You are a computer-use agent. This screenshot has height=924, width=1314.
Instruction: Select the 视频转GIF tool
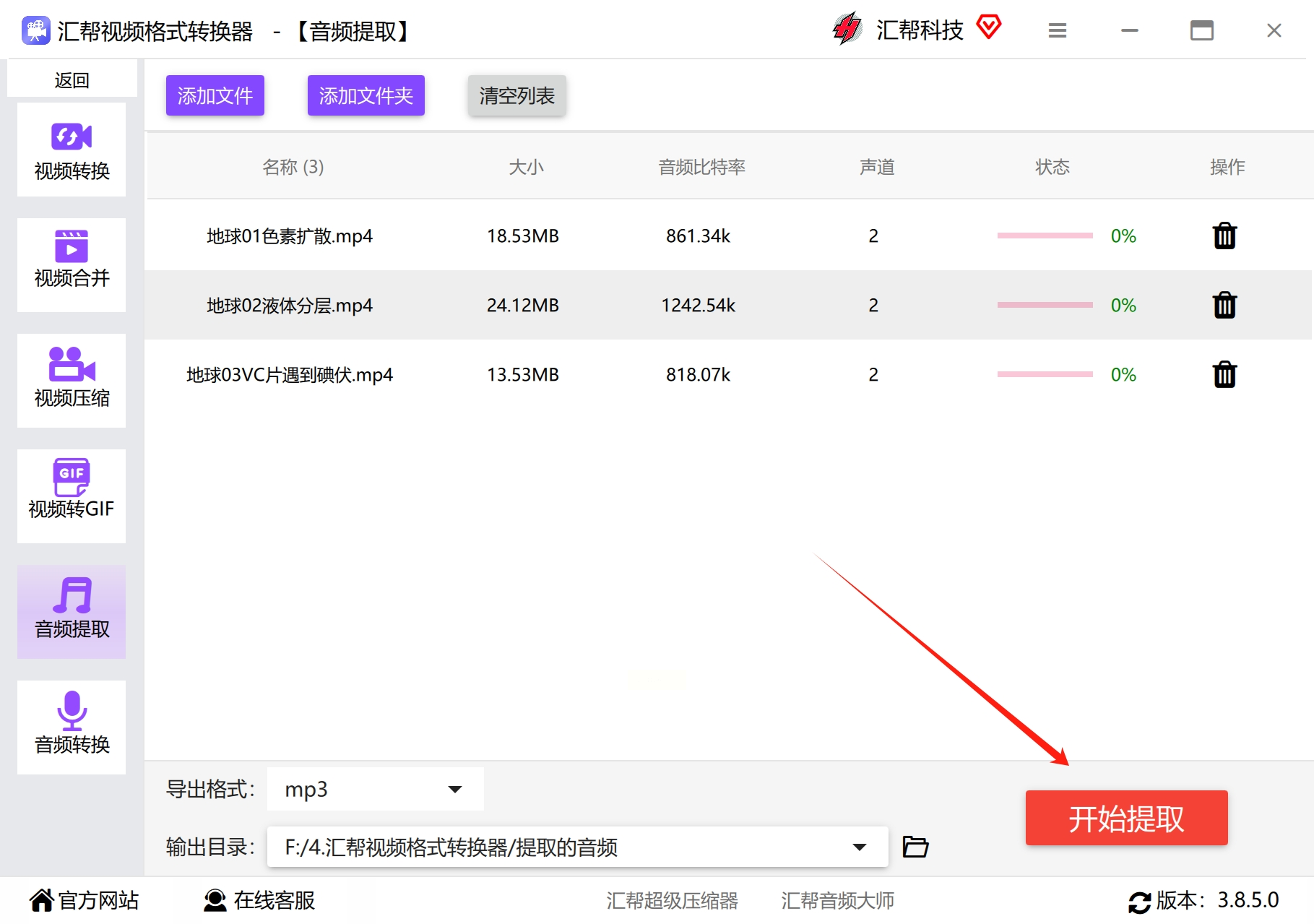72,496
